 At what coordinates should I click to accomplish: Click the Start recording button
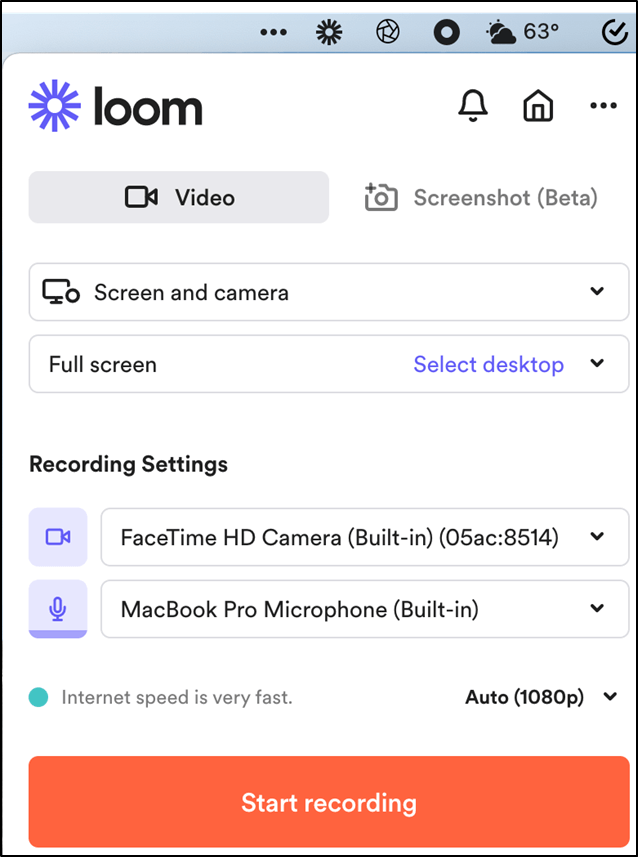329,802
